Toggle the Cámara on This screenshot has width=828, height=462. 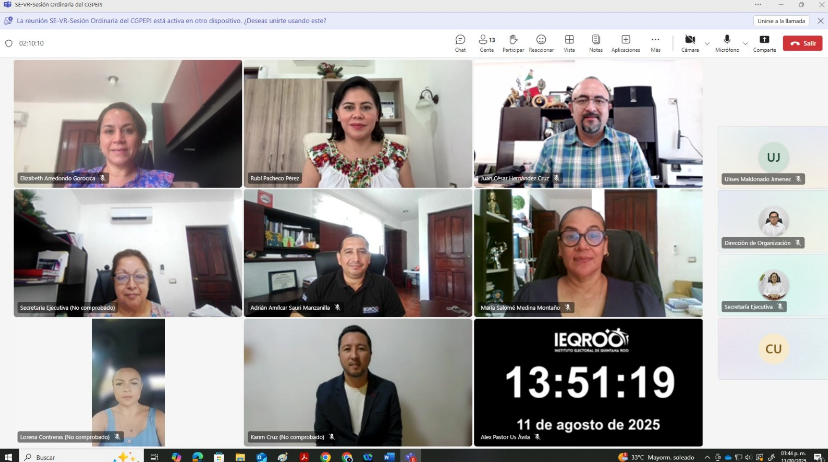pos(690,42)
